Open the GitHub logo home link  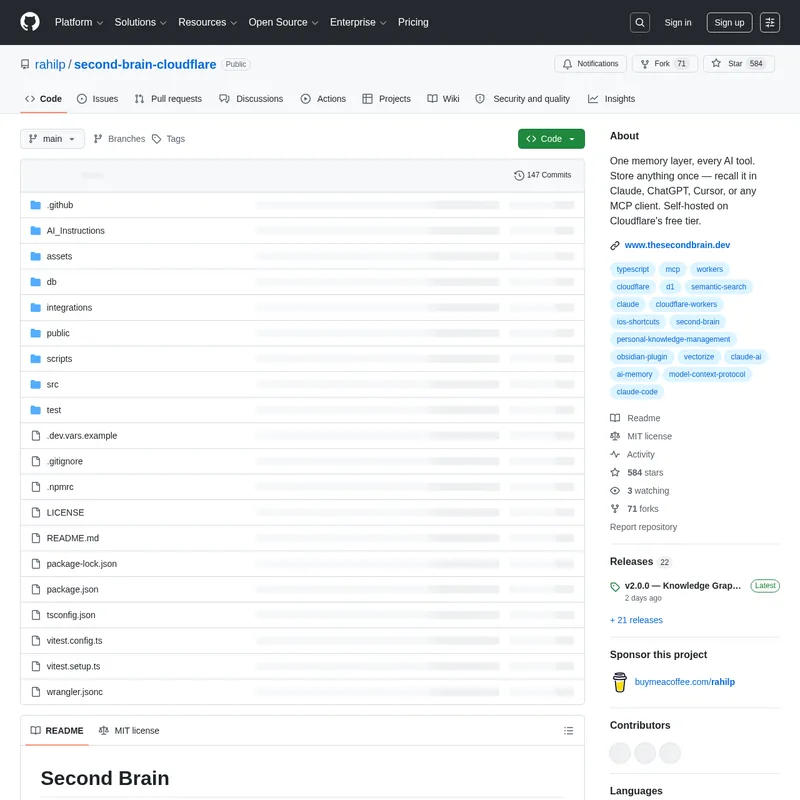30,22
